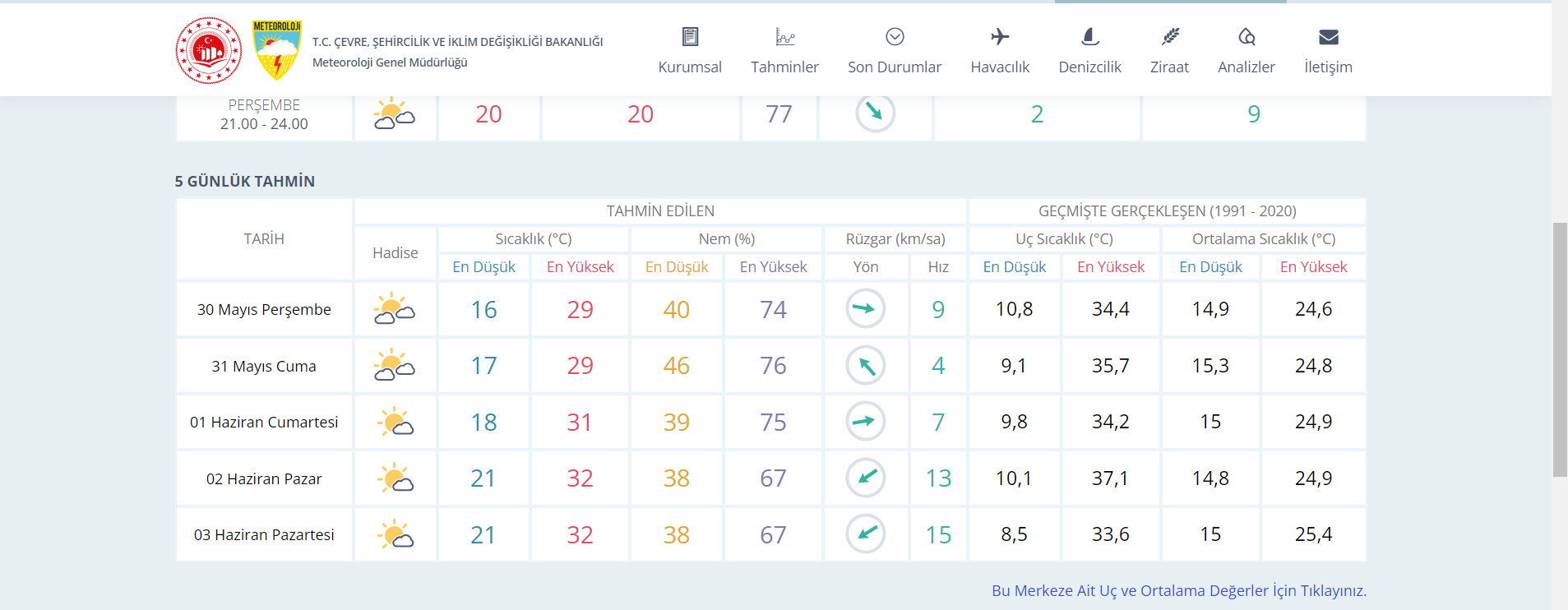Click the 'GEÇMİŞTE GERÇEKLEŞEN (1991 - 2020)' header
The image size is (1568, 610).
(1168, 211)
